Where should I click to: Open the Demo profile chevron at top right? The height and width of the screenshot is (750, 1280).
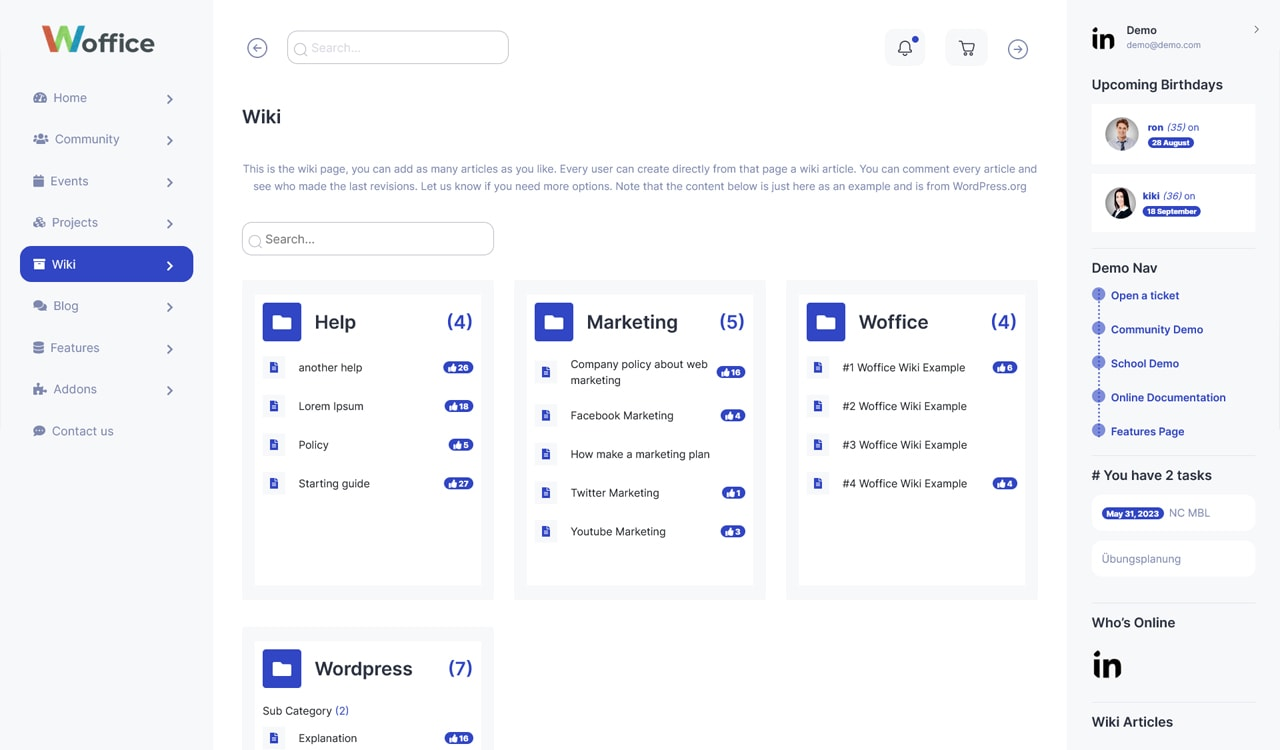point(1256,30)
